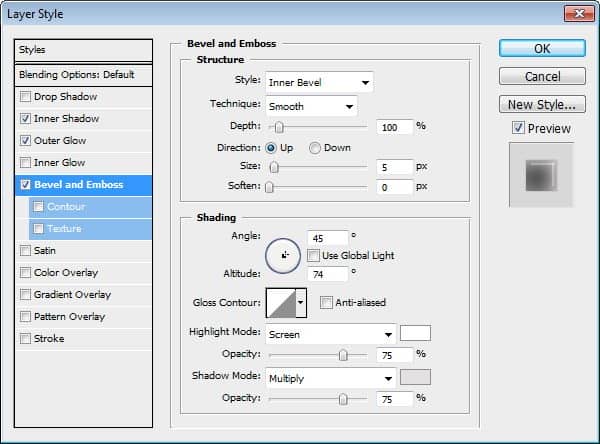Open the Style dropdown showing Inner Bevel
600x444 pixels.
click(x=319, y=82)
